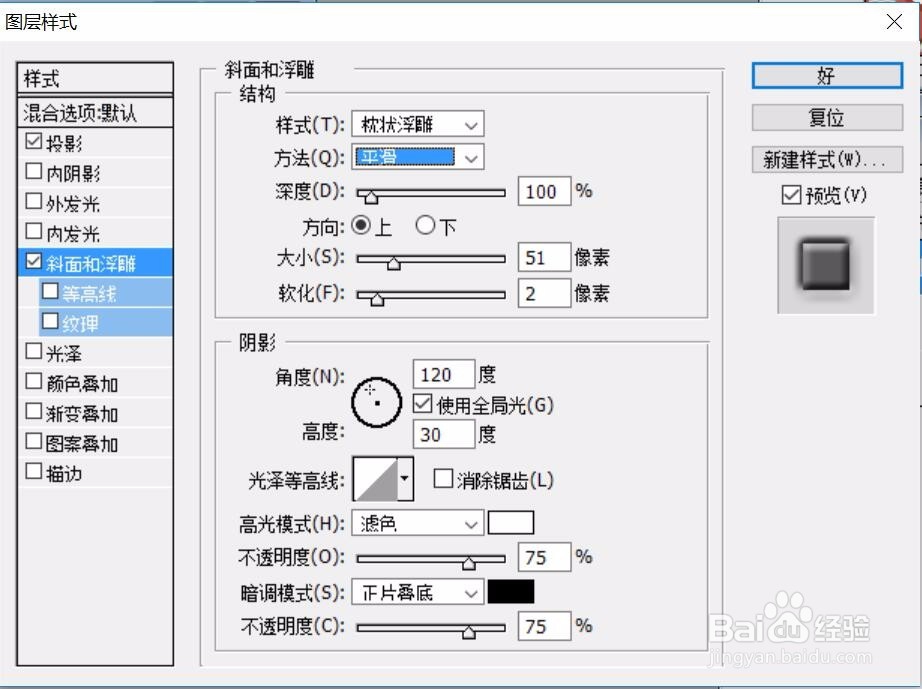Open the 方法(Q) technique dropdown
922x689 pixels.
[417, 157]
